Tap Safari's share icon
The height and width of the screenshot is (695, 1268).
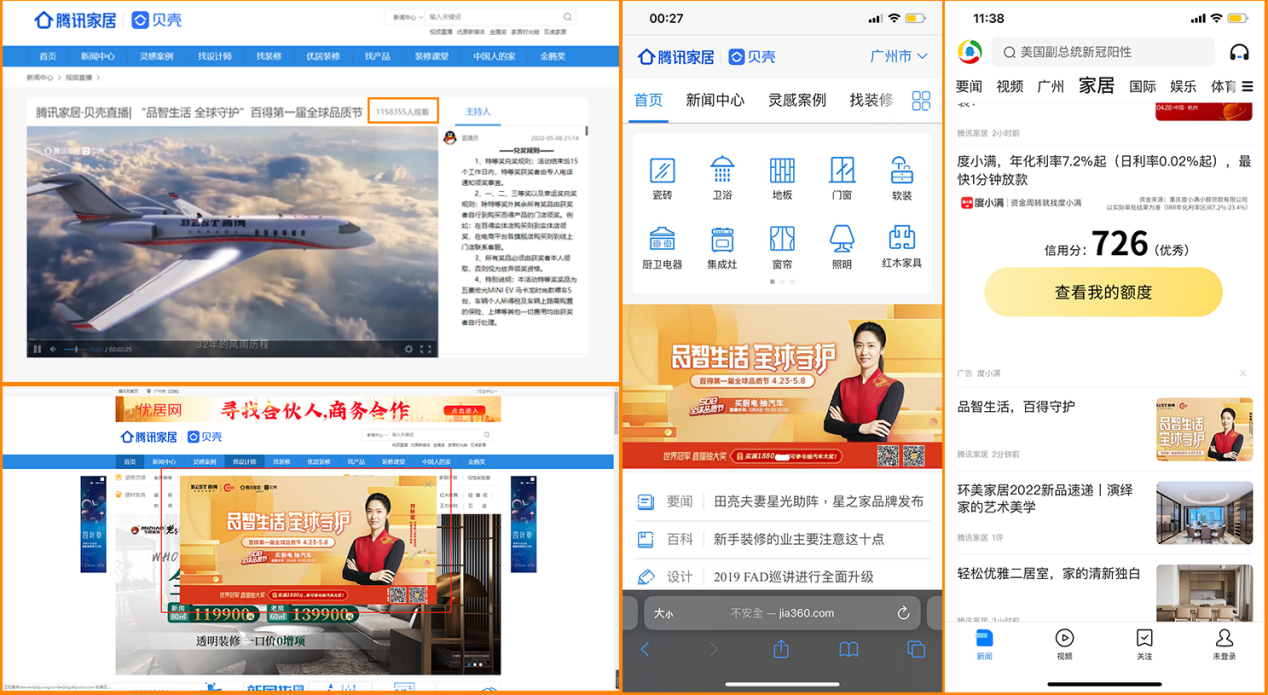tap(781, 649)
